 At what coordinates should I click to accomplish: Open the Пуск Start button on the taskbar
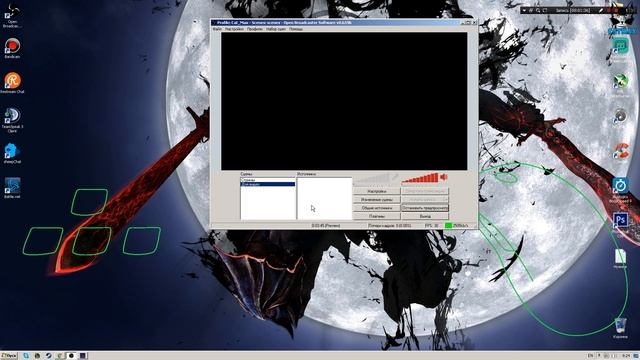pos(9,356)
